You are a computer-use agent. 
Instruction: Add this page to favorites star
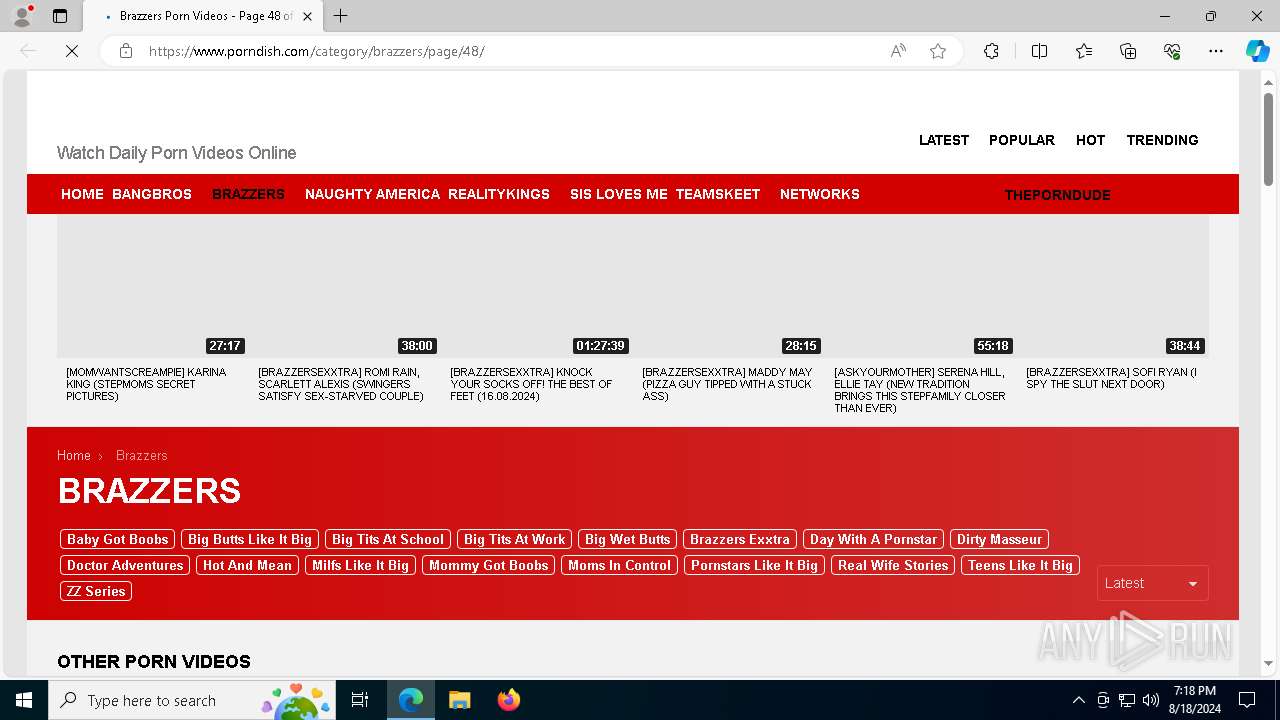point(938,51)
